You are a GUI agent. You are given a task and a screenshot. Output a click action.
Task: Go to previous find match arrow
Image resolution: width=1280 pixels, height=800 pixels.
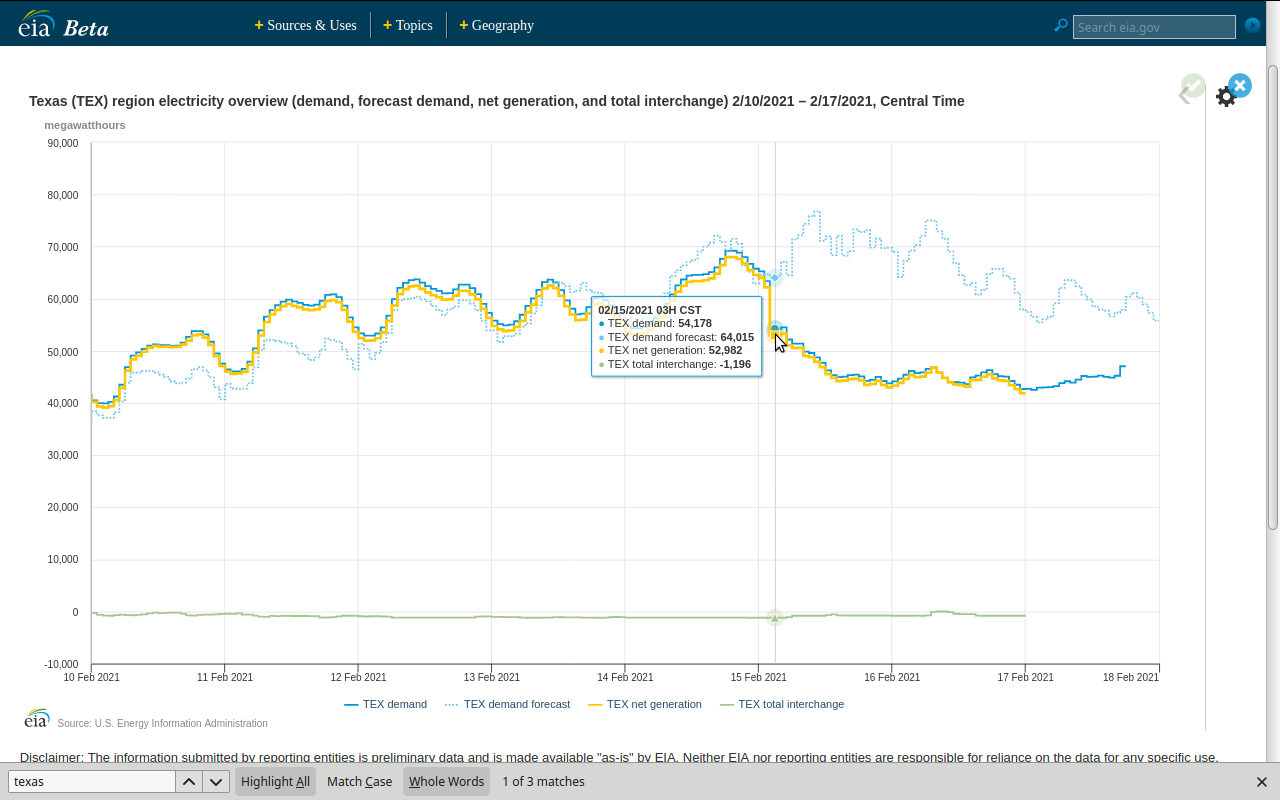pyautogui.click(x=189, y=782)
